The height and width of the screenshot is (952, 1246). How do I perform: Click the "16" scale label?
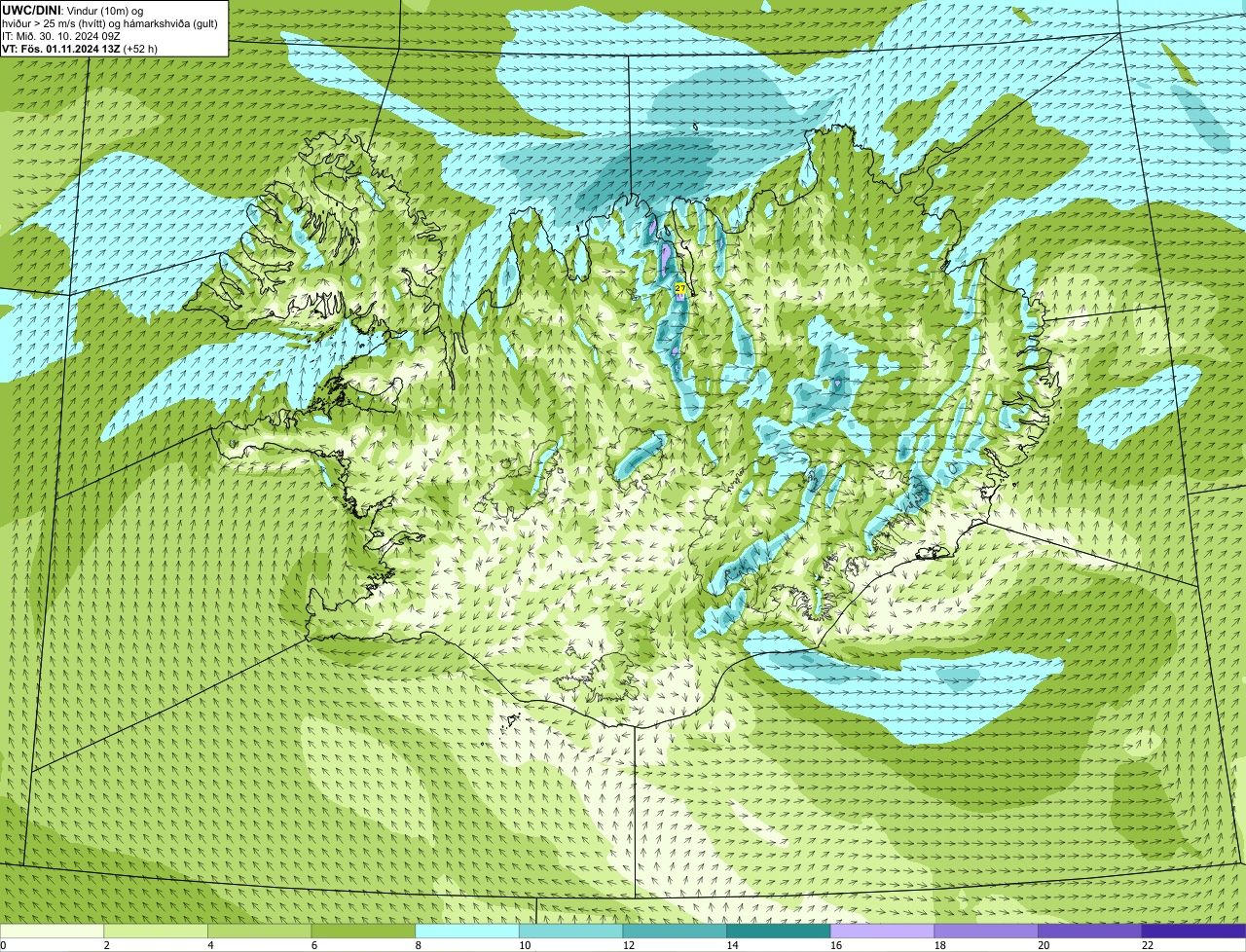pos(836,944)
